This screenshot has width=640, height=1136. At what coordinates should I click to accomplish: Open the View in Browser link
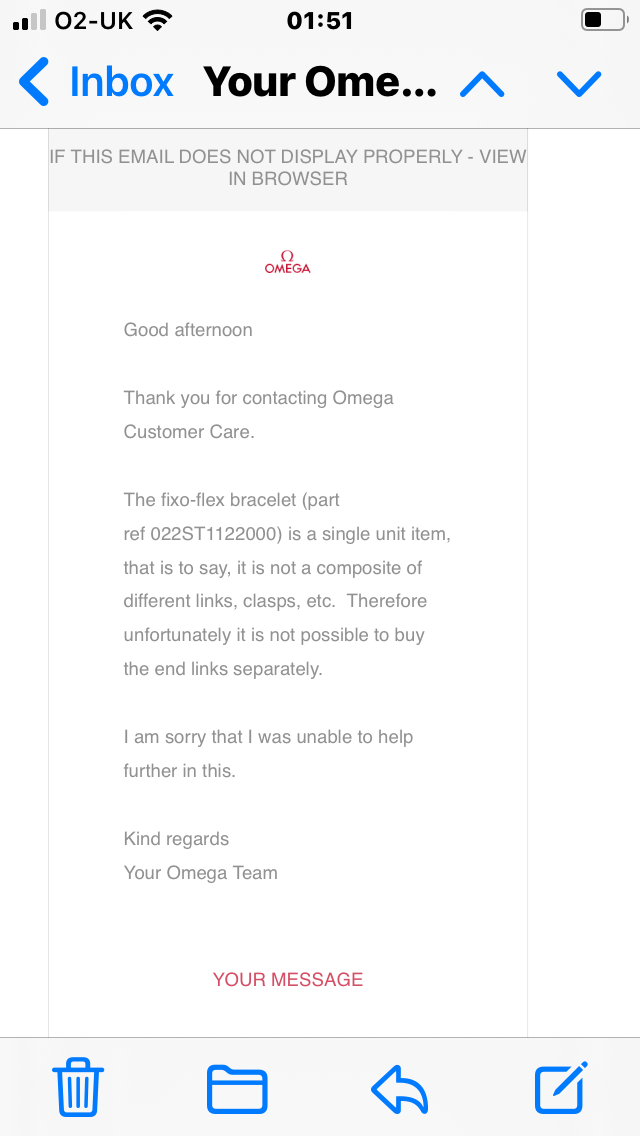(288, 168)
